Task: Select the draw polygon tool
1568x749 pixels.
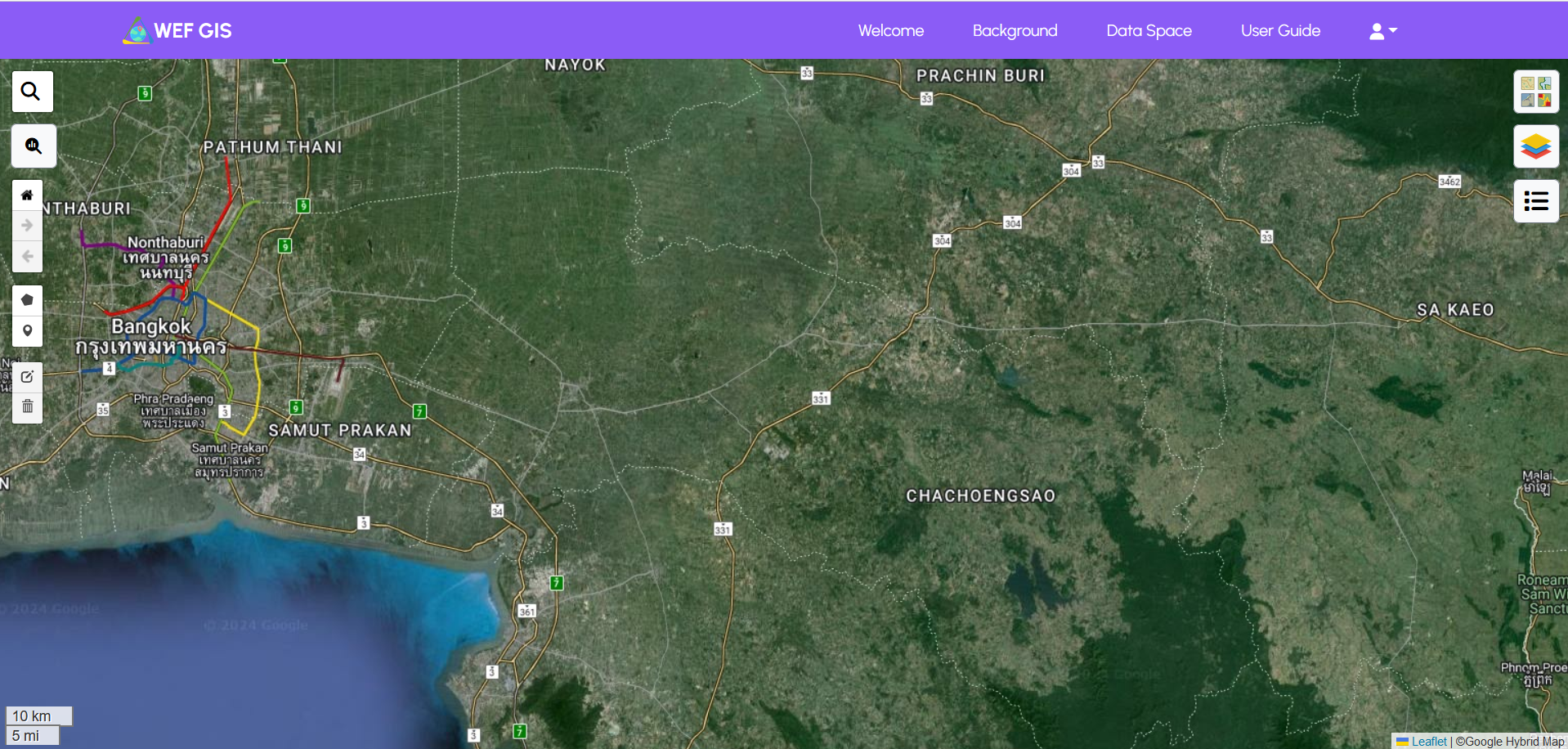Action: (x=27, y=300)
